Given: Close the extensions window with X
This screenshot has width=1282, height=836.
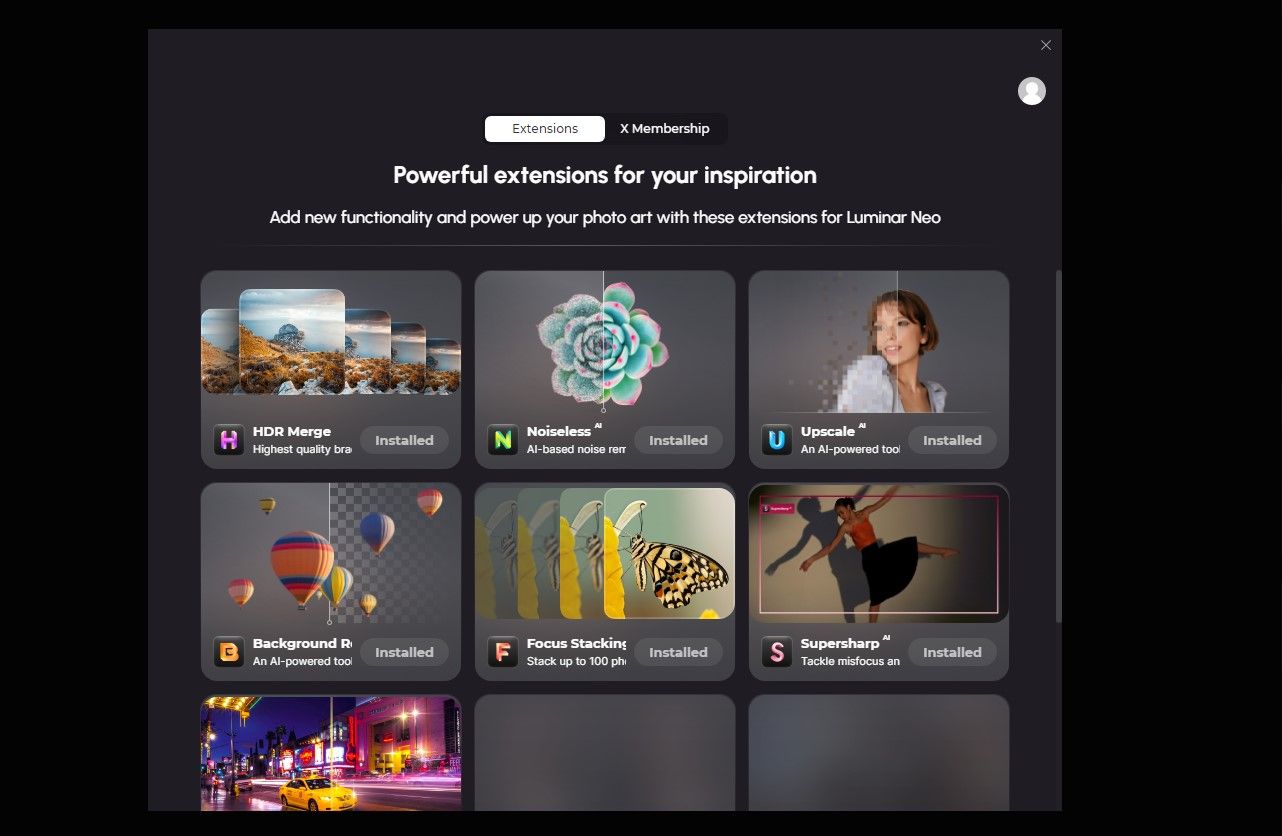Looking at the screenshot, I should (1046, 45).
